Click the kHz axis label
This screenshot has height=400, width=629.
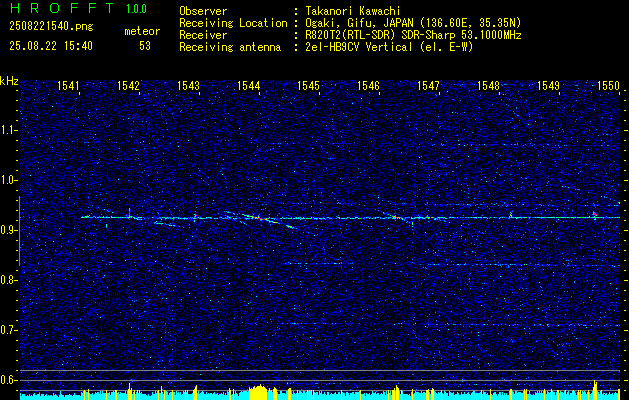click(9, 81)
